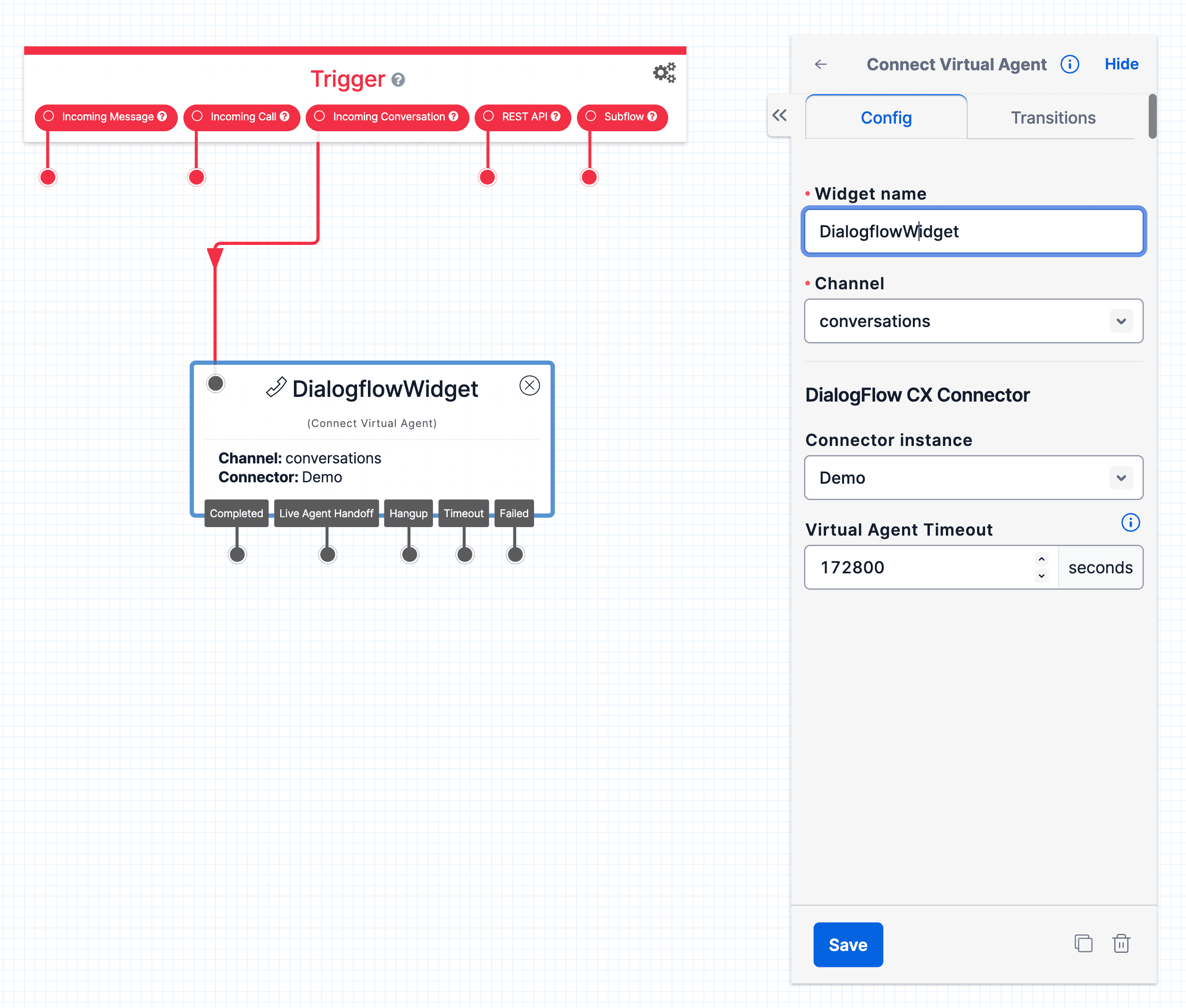Open the Trigger settings gear icon
1186x1008 pixels.
(663, 73)
